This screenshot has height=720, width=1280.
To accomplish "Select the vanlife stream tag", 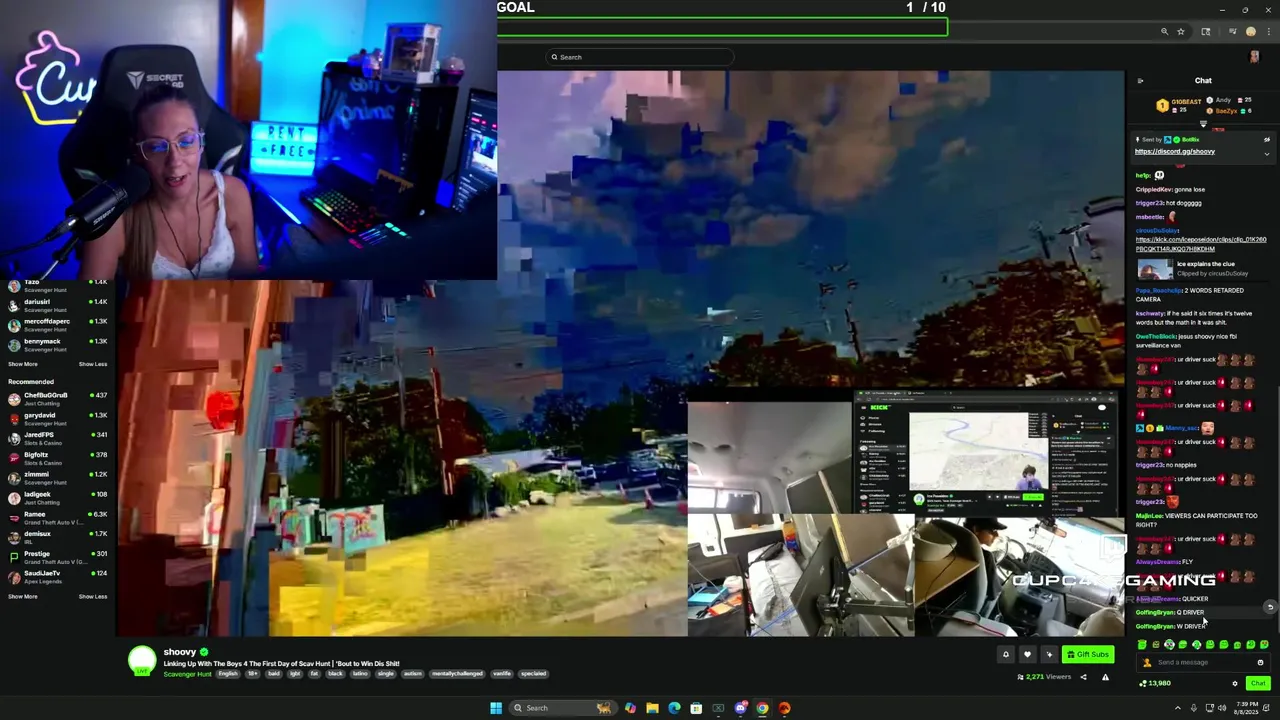I will pos(502,674).
